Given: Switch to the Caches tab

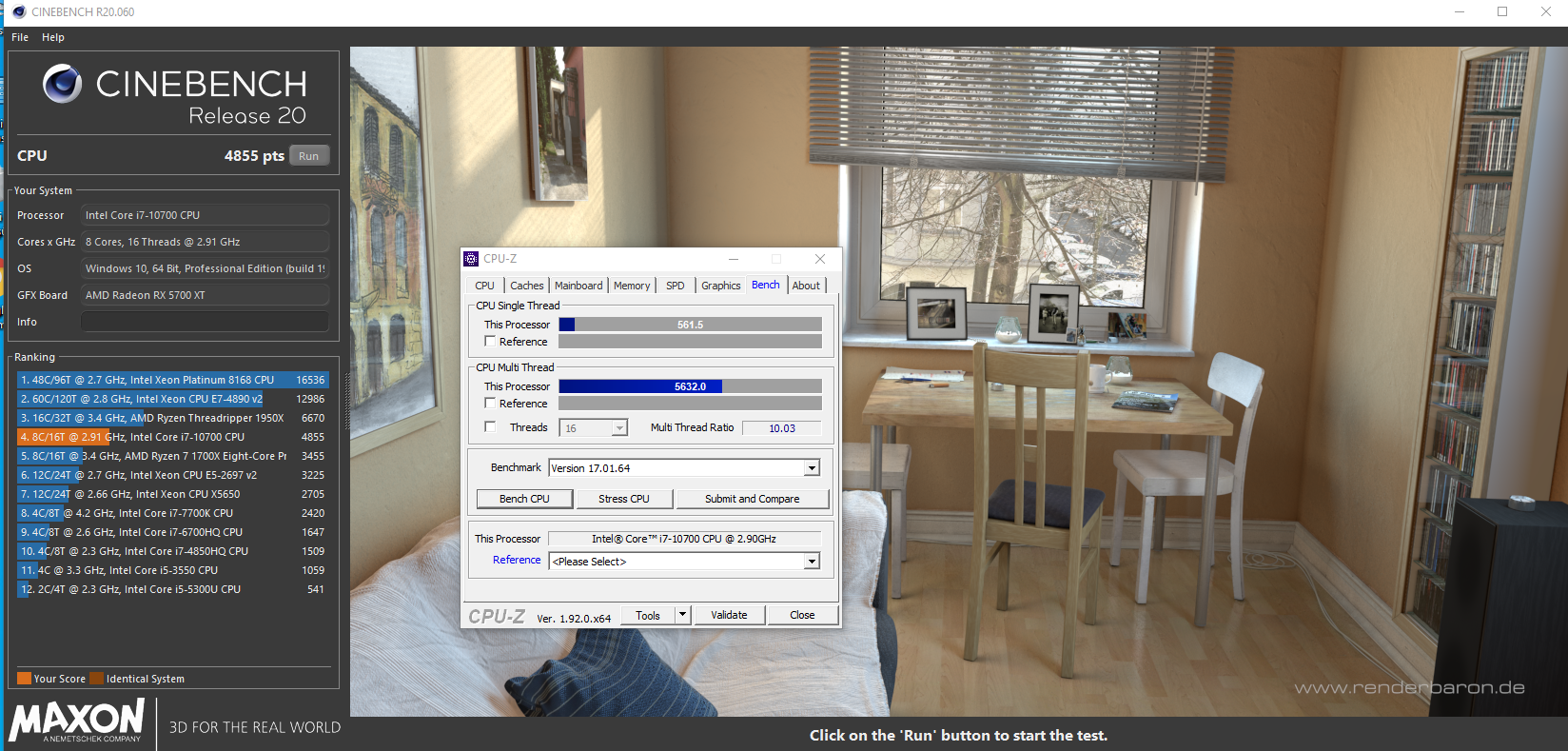Looking at the screenshot, I should point(526,286).
